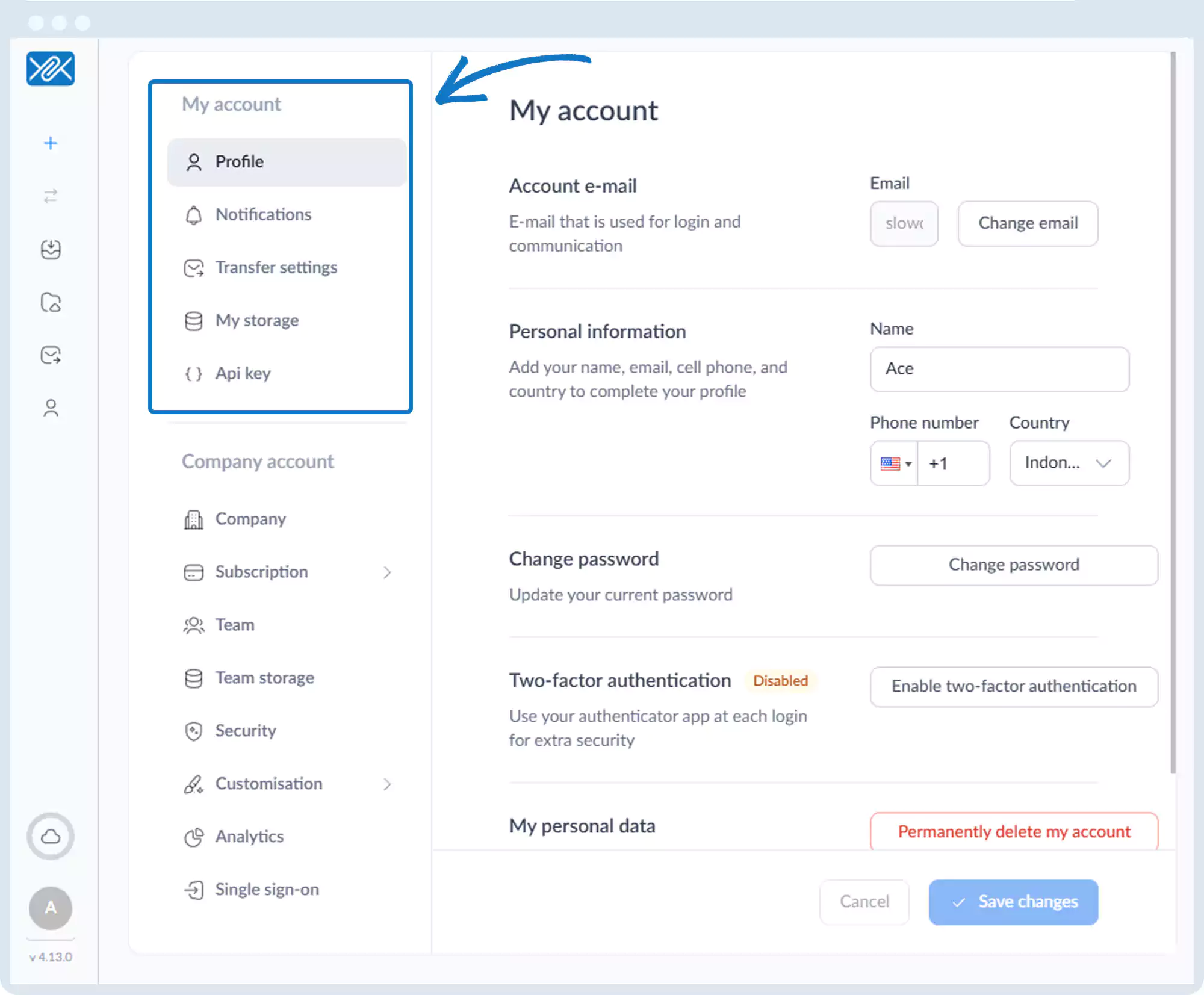Click the cloud storage icon at bottom left
The height and width of the screenshot is (995, 1204).
(x=51, y=836)
